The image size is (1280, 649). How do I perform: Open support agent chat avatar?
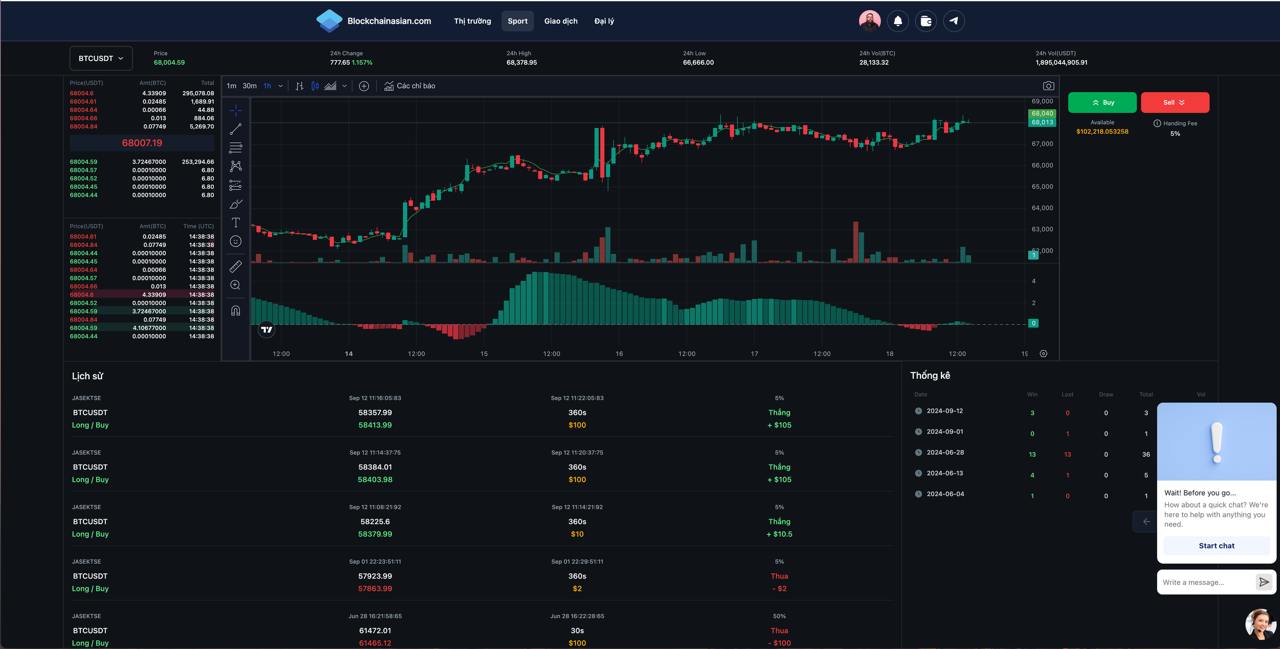pyautogui.click(x=1260, y=624)
